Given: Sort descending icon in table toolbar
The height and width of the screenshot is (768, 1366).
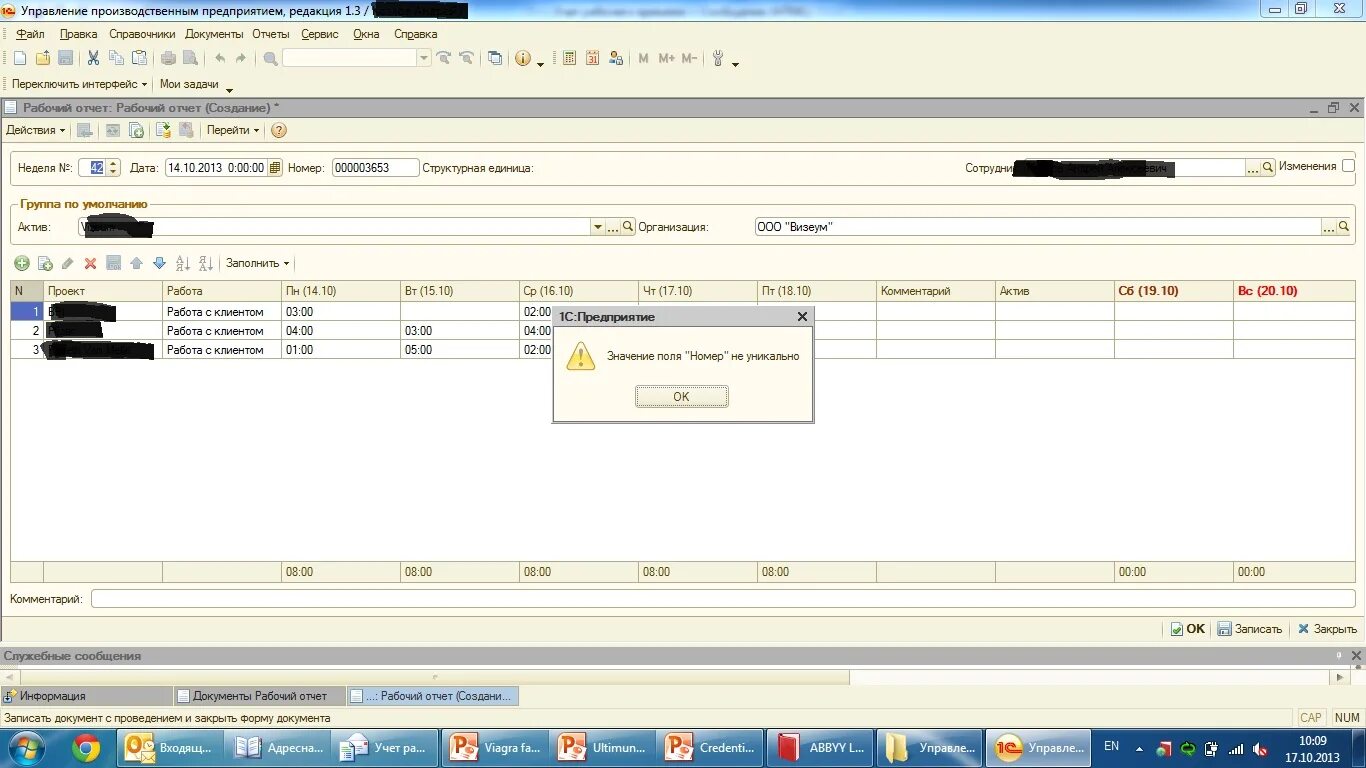Looking at the screenshot, I should coord(205,264).
